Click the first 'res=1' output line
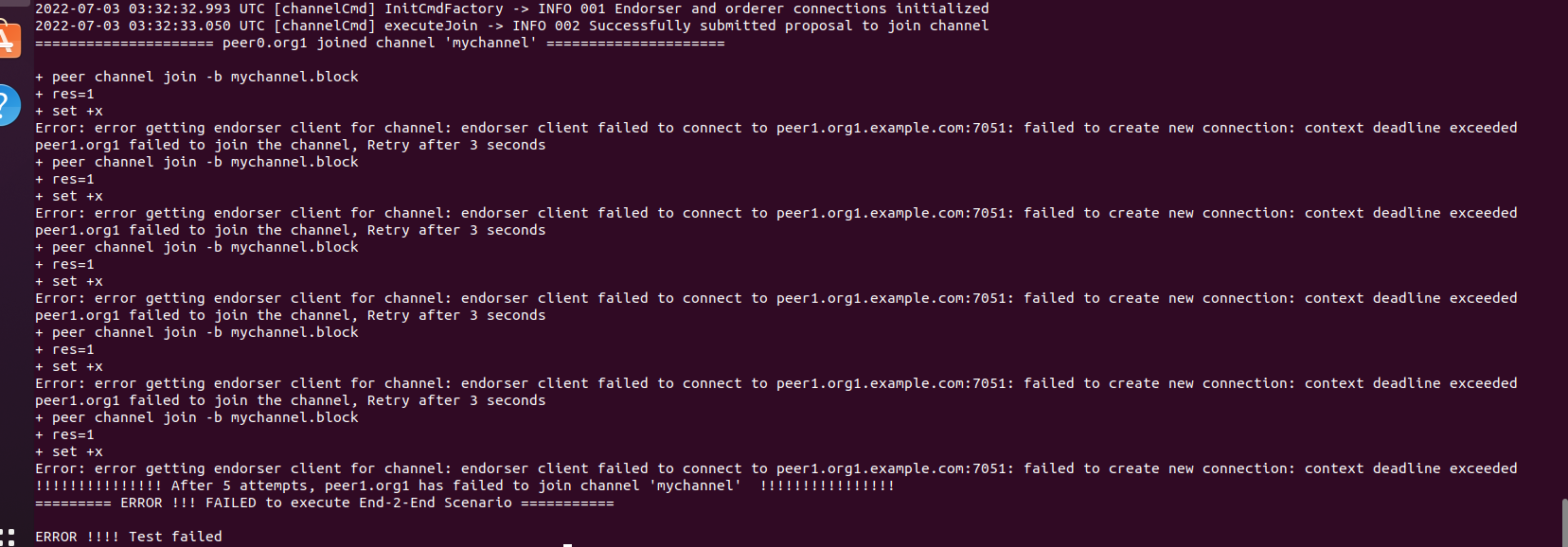Image resolution: width=1568 pixels, height=547 pixels. (x=64, y=94)
